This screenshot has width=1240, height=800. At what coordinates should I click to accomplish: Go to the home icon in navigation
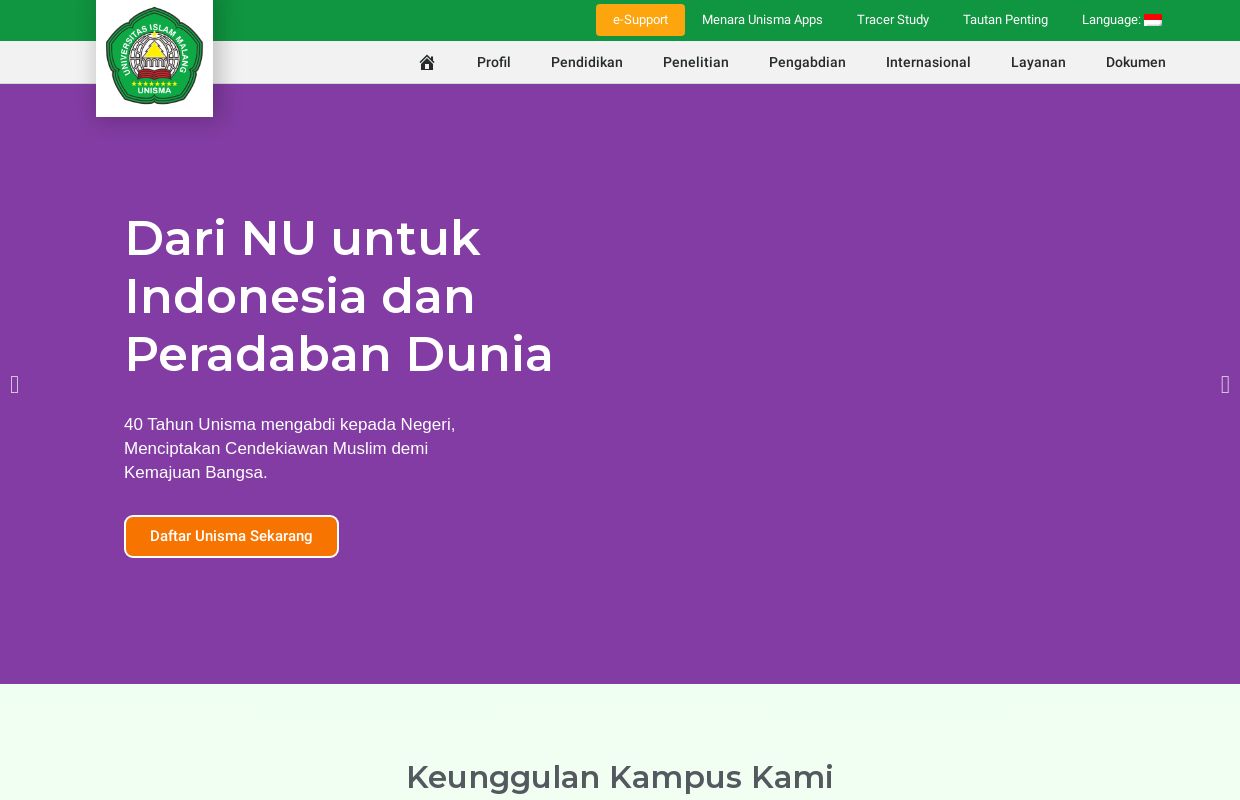(427, 62)
